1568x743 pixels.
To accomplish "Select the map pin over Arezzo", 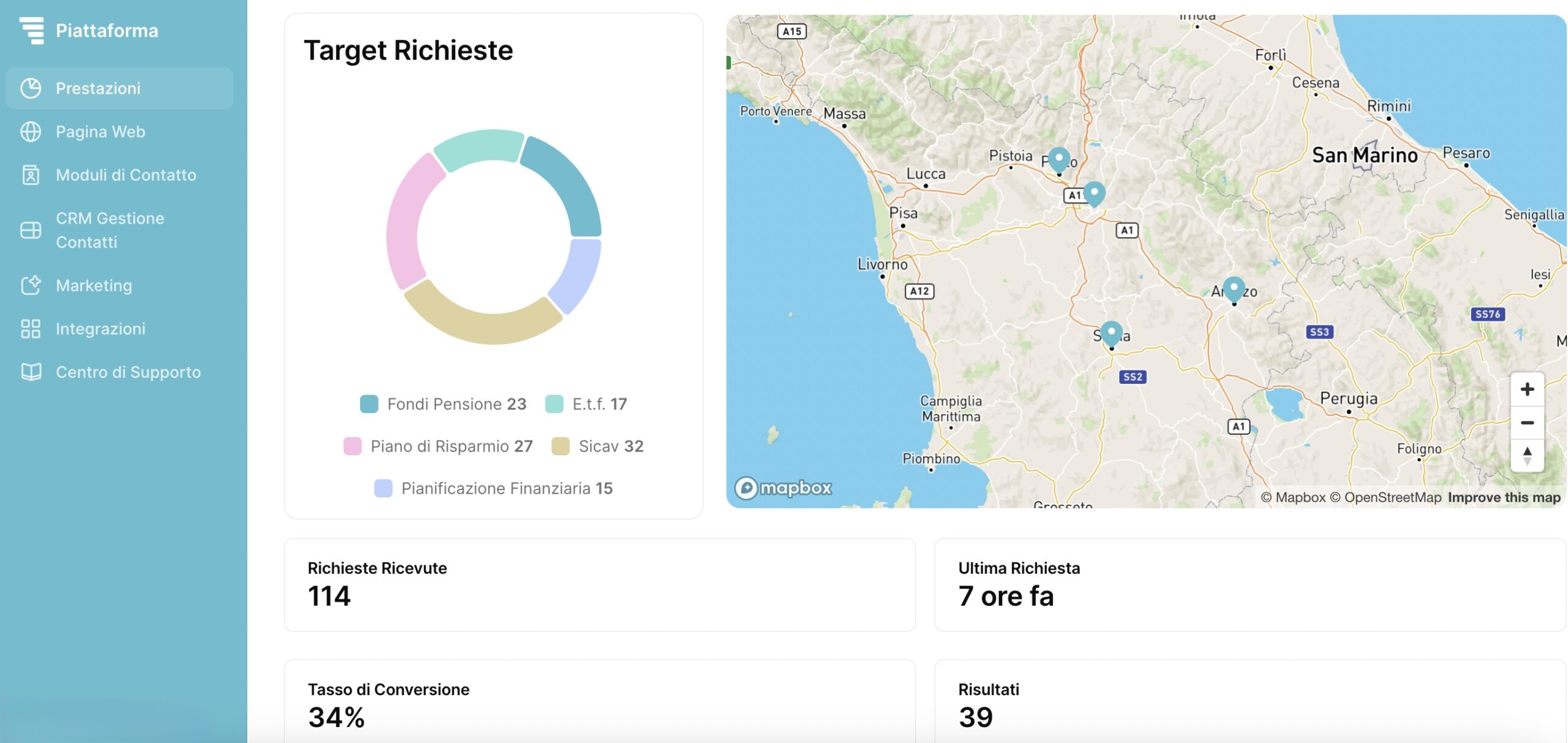I will pos(1234,288).
